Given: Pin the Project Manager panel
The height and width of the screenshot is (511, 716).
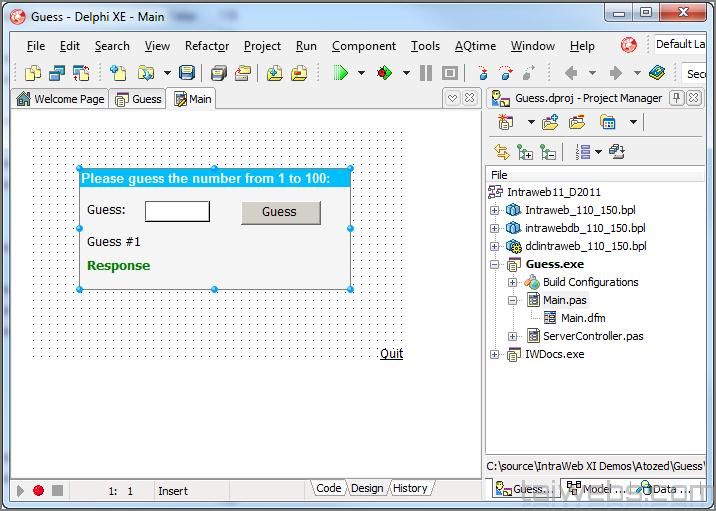Looking at the screenshot, I should point(677,98).
